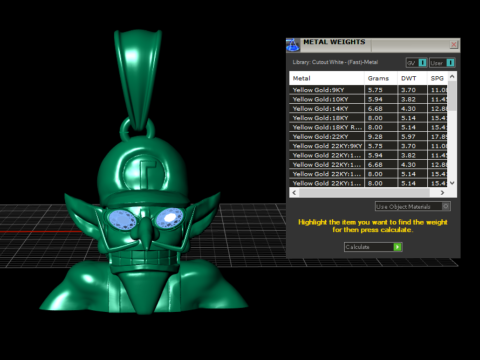Viewport: 480px width, 360px height.
Task: Click the Library: Cutout White label
Action: point(335,62)
